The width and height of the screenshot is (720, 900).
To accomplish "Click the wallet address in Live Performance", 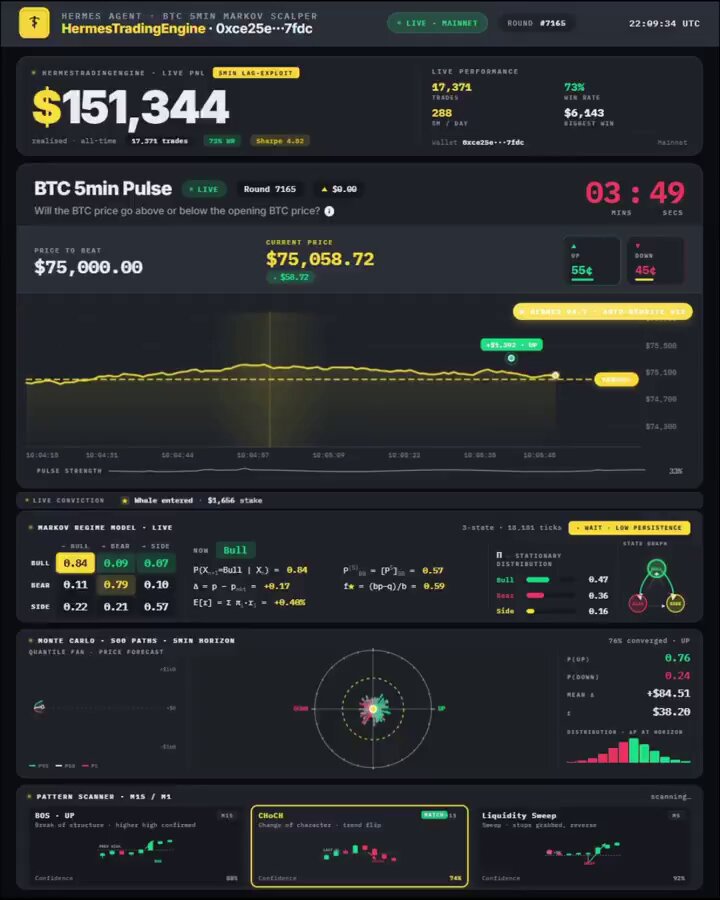I will click(493, 142).
